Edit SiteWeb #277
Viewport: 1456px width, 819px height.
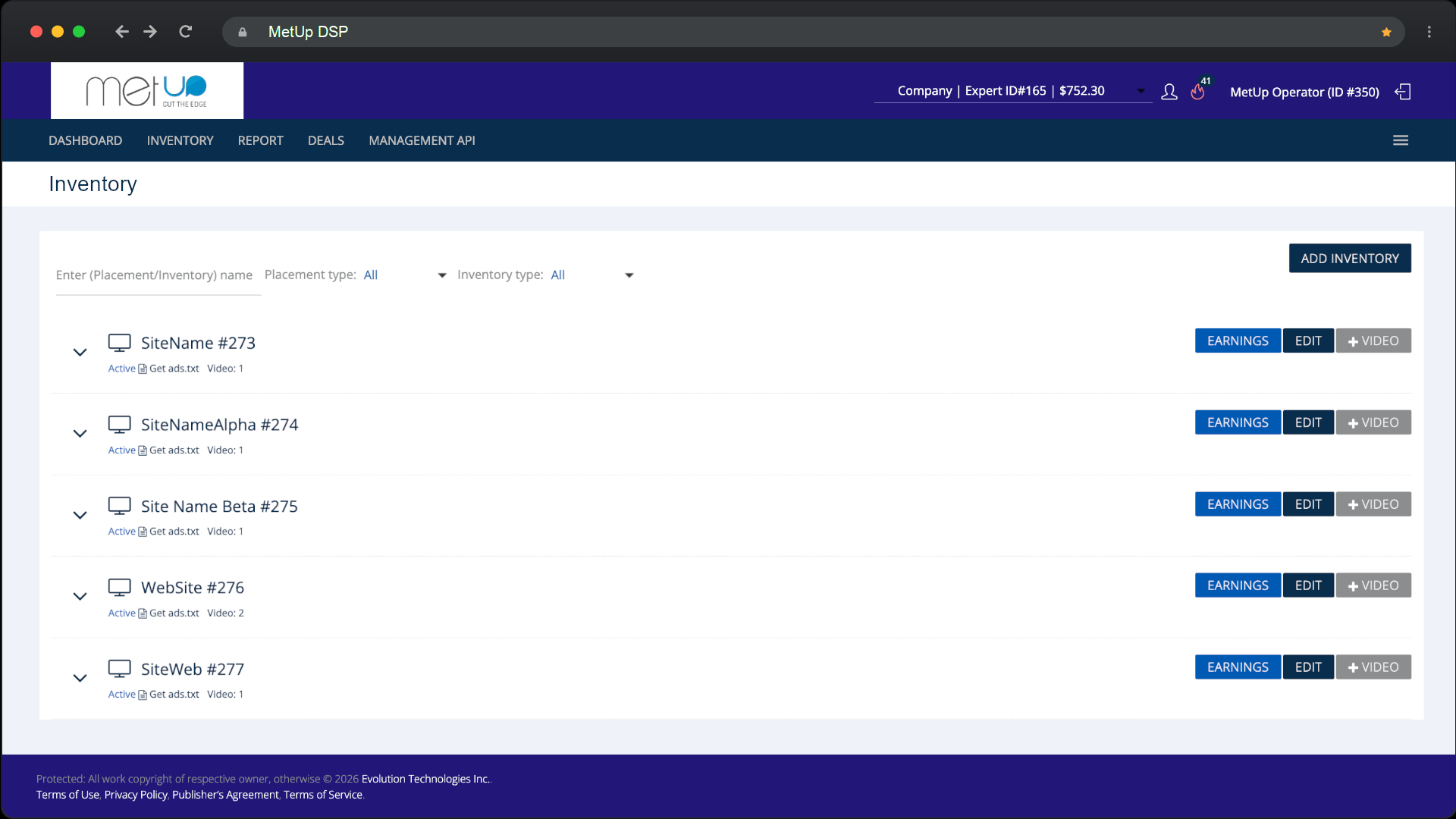[1308, 667]
